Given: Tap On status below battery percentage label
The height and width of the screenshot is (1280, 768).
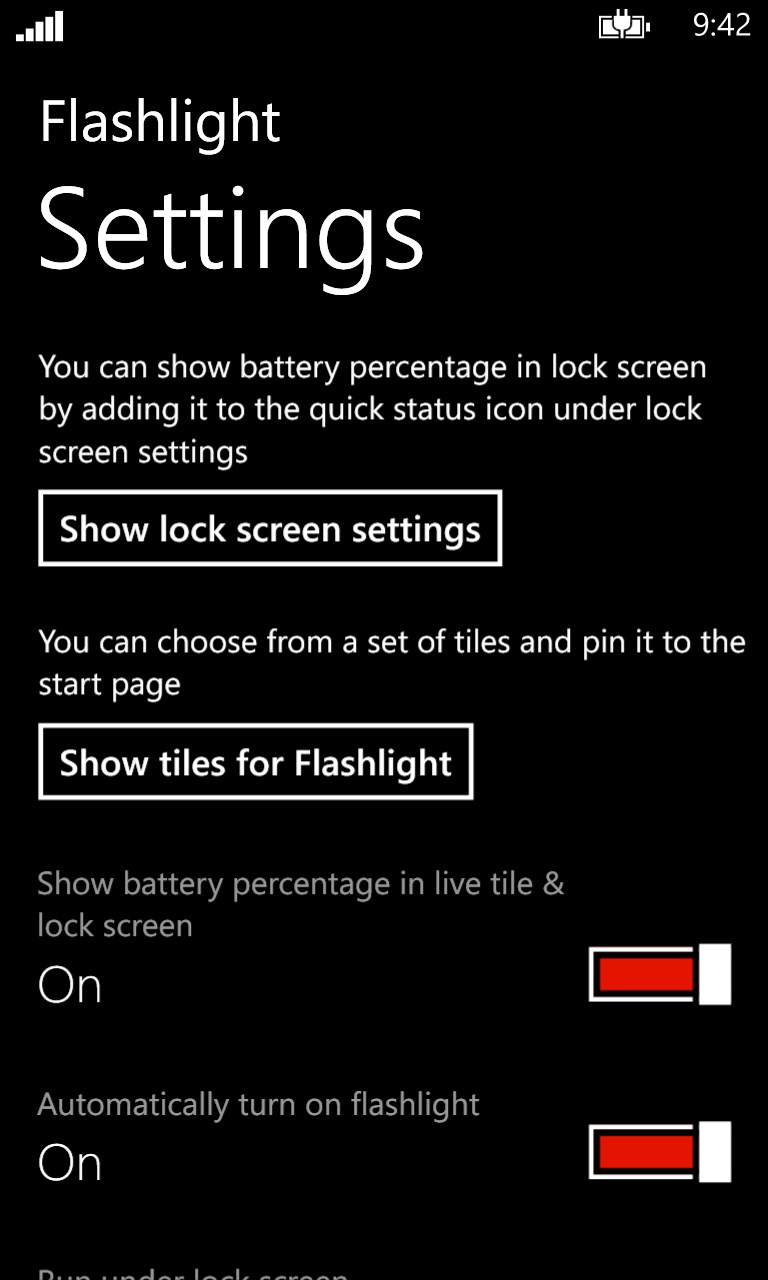Looking at the screenshot, I should click(70, 986).
